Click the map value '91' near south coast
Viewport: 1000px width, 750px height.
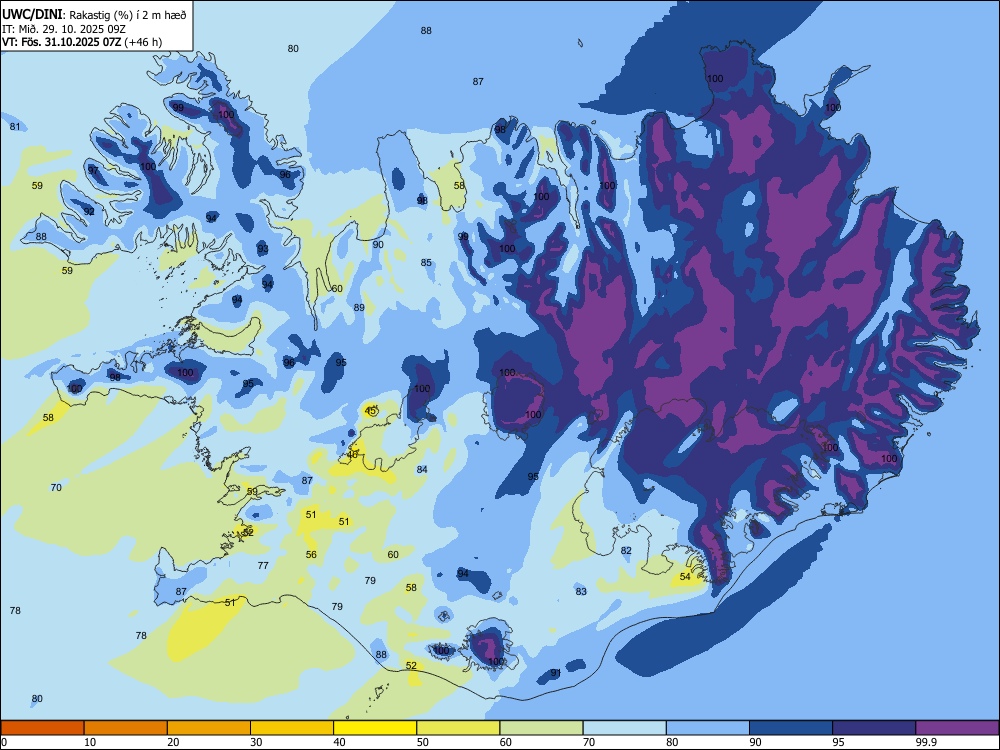555,673
